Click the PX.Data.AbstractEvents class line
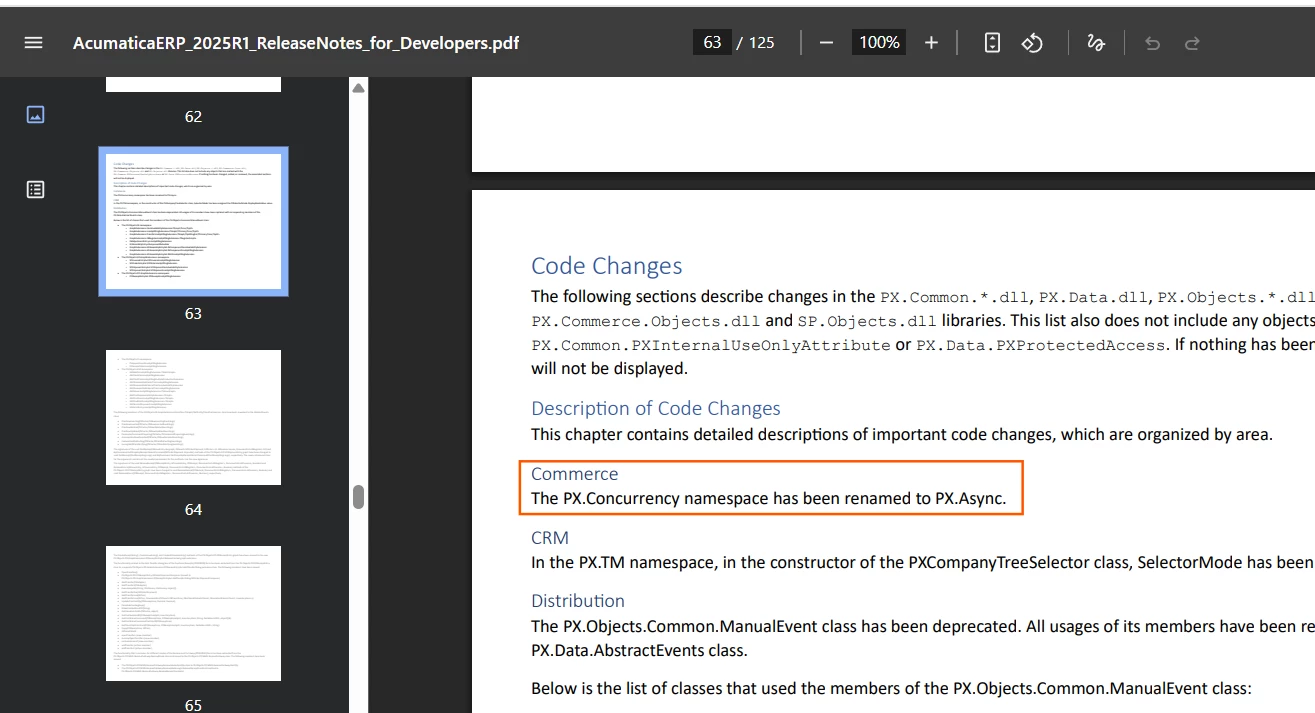The width and height of the screenshot is (1315, 713). (639, 650)
